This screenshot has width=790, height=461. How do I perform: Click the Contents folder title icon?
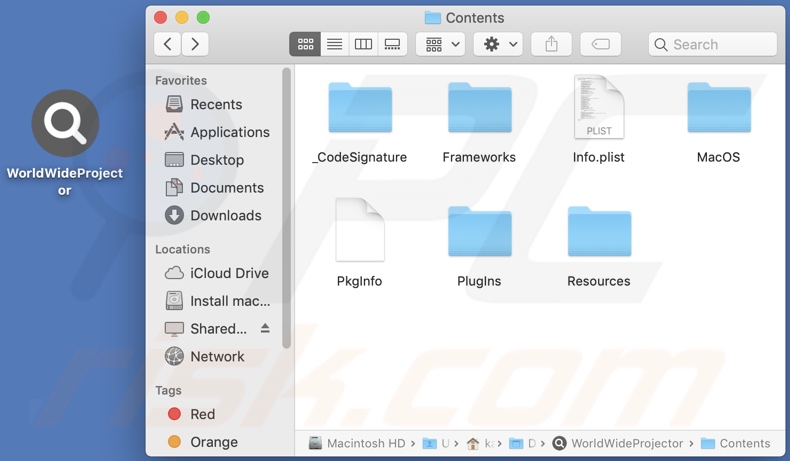432,18
